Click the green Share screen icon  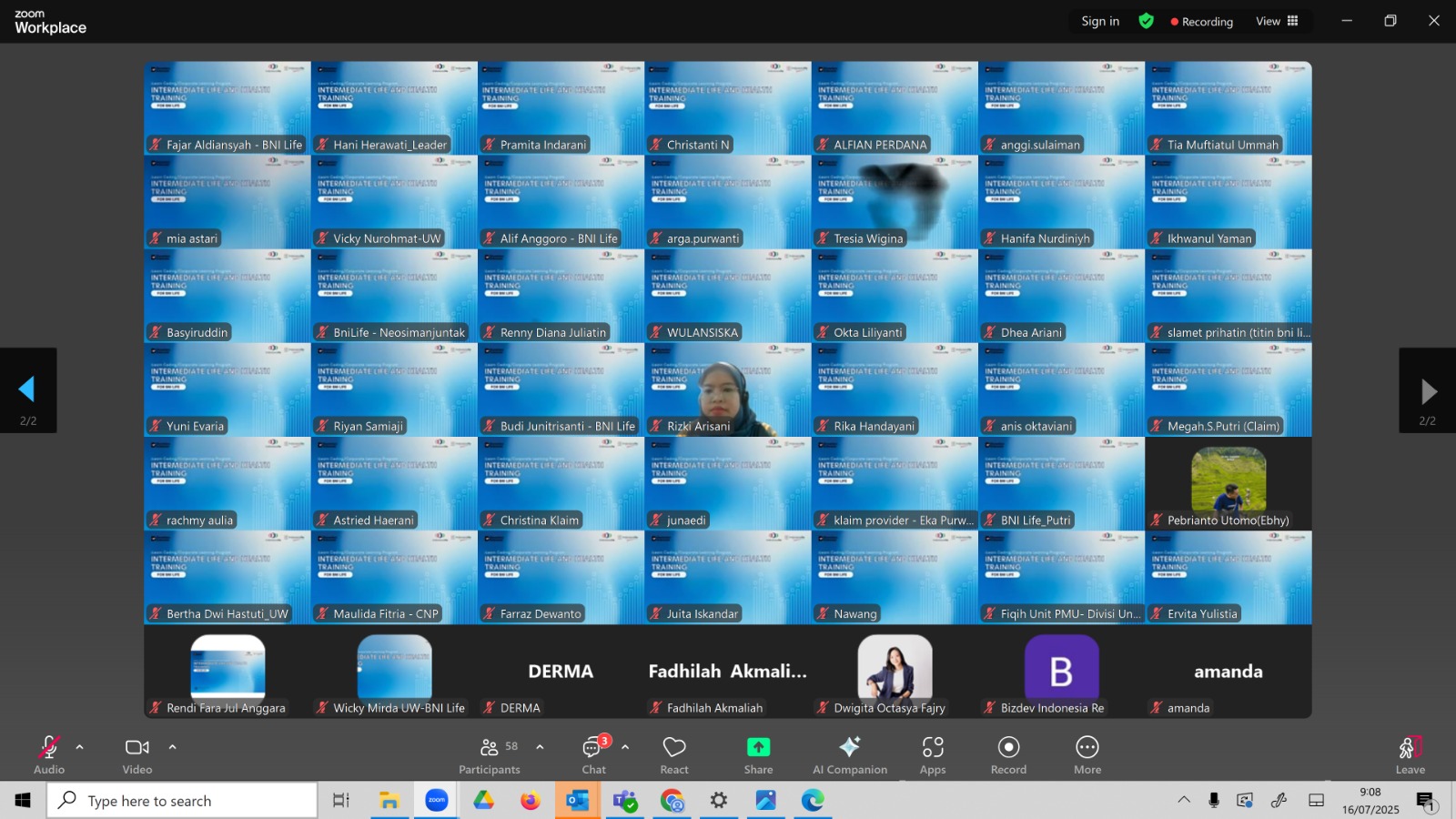click(x=758, y=747)
